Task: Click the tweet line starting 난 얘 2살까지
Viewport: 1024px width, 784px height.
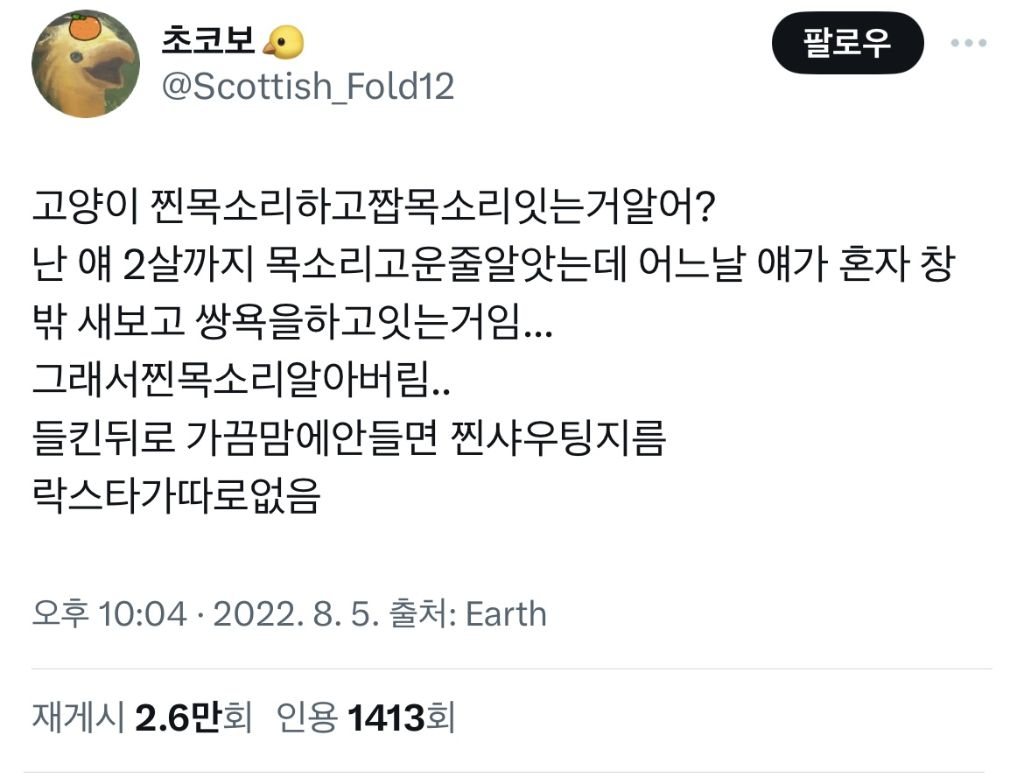Action: (x=490, y=270)
